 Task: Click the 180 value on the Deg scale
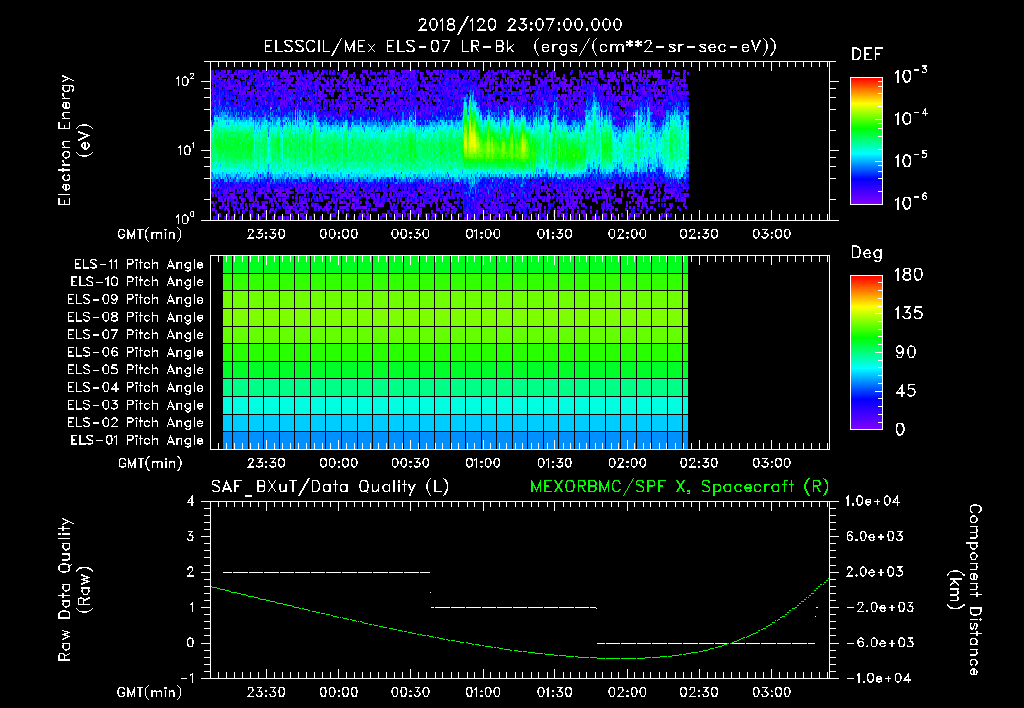tap(909, 275)
